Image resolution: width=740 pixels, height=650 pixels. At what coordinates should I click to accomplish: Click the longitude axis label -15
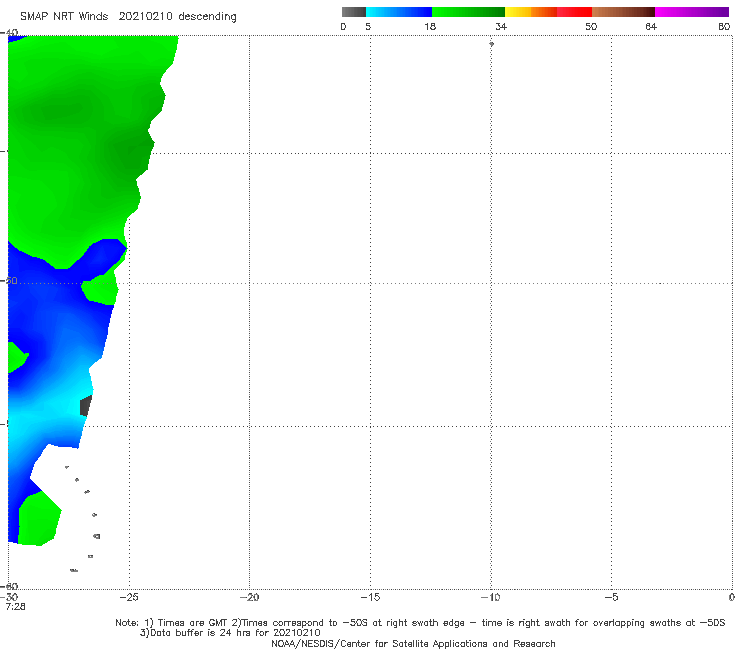370,597
